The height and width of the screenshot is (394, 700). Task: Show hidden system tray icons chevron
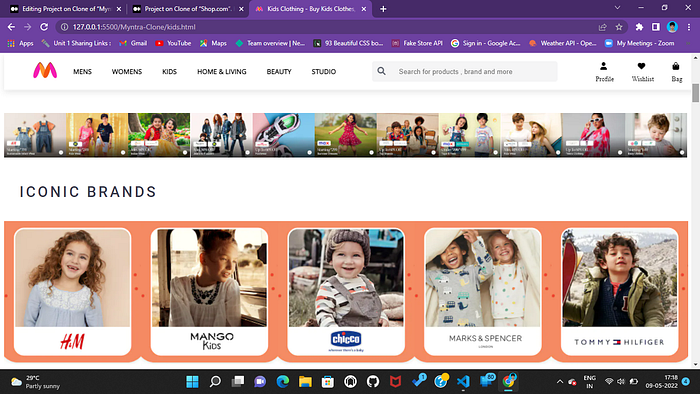560,382
